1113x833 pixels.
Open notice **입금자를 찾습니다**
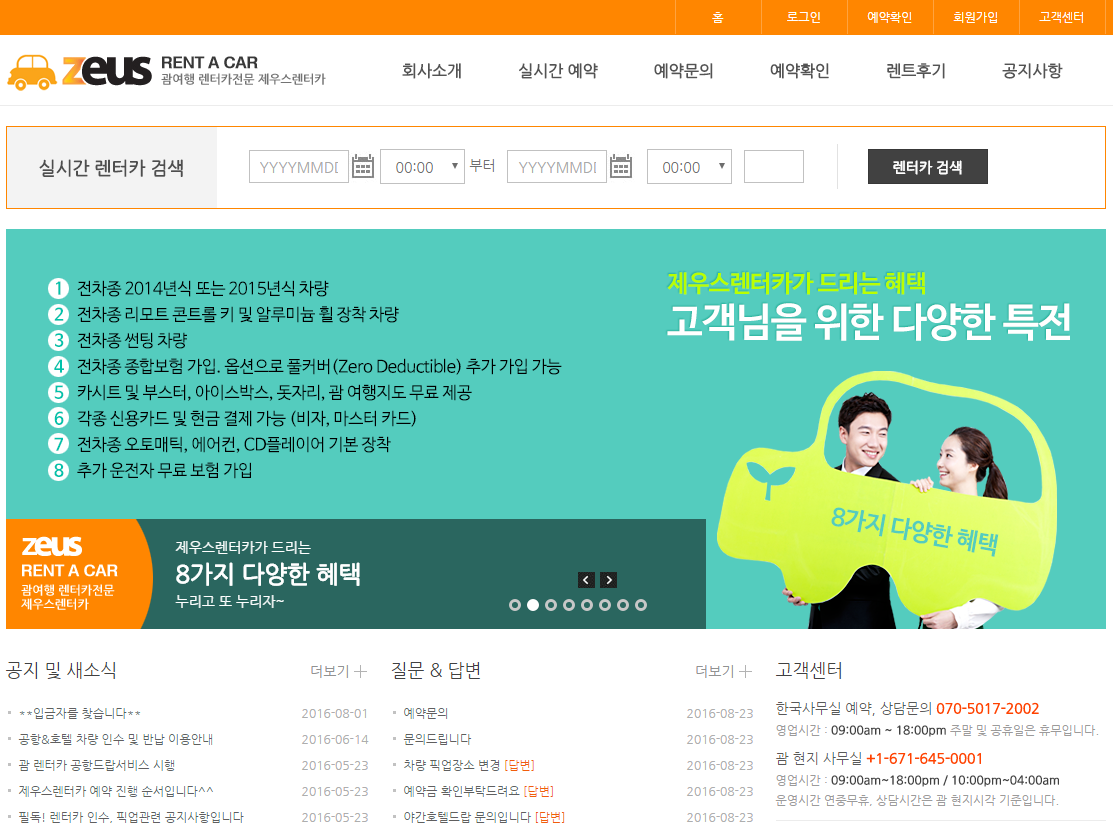80,713
